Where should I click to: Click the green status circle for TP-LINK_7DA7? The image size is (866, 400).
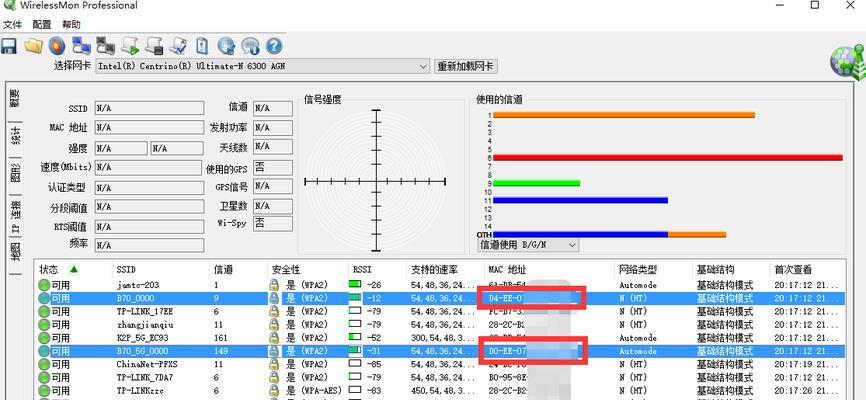click(44, 378)
